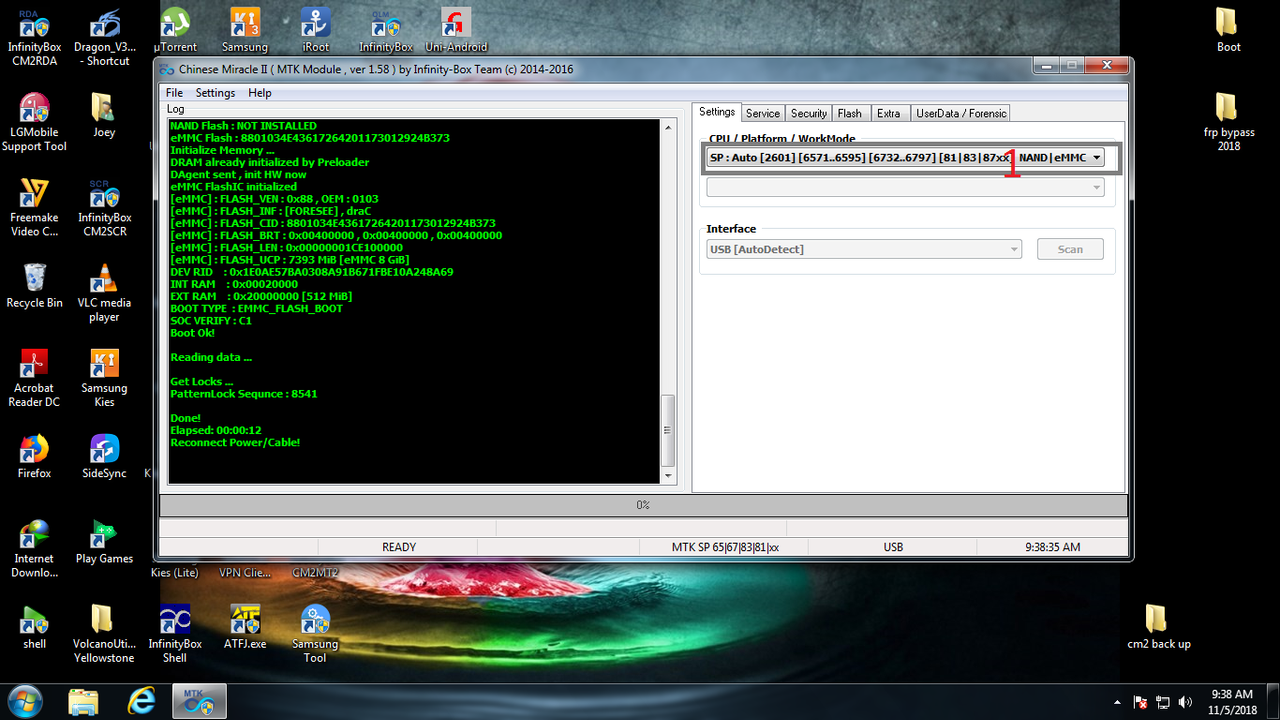Click the 'Boot Ok!' log line
The image size is (1280, 720).
point(193,333)
